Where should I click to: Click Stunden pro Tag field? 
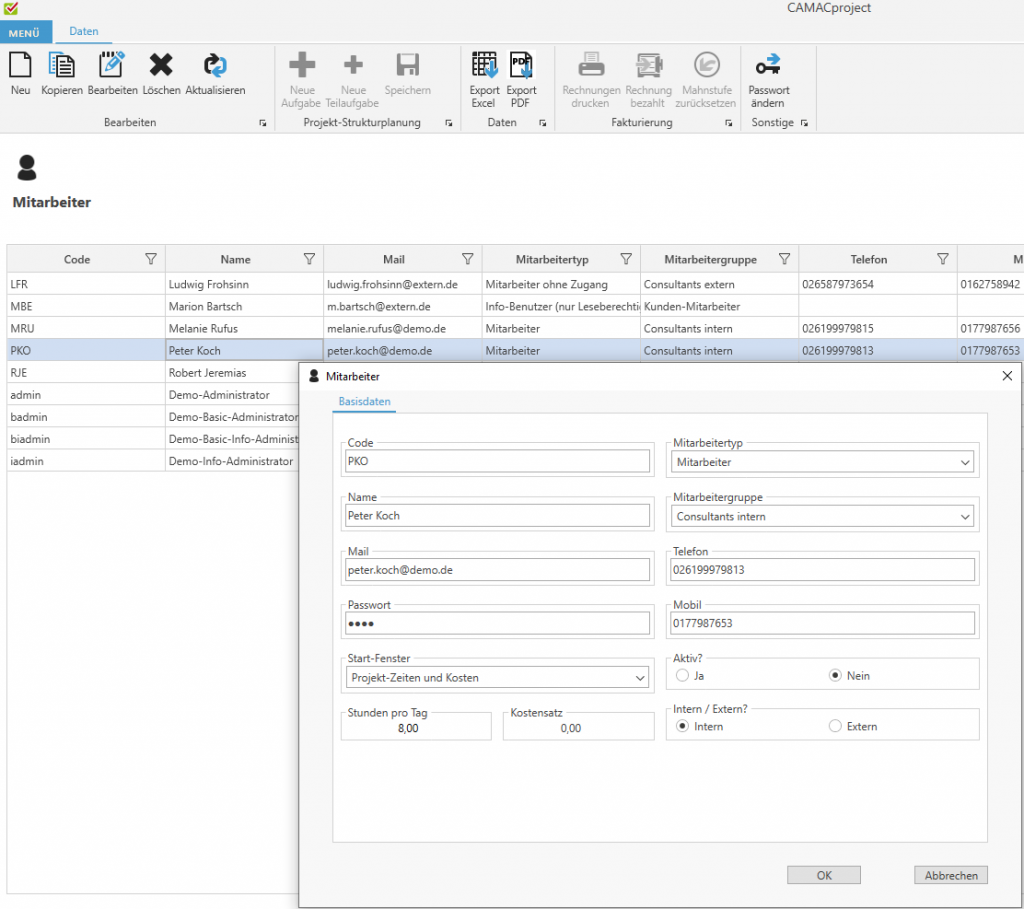[x=416, y=728]
